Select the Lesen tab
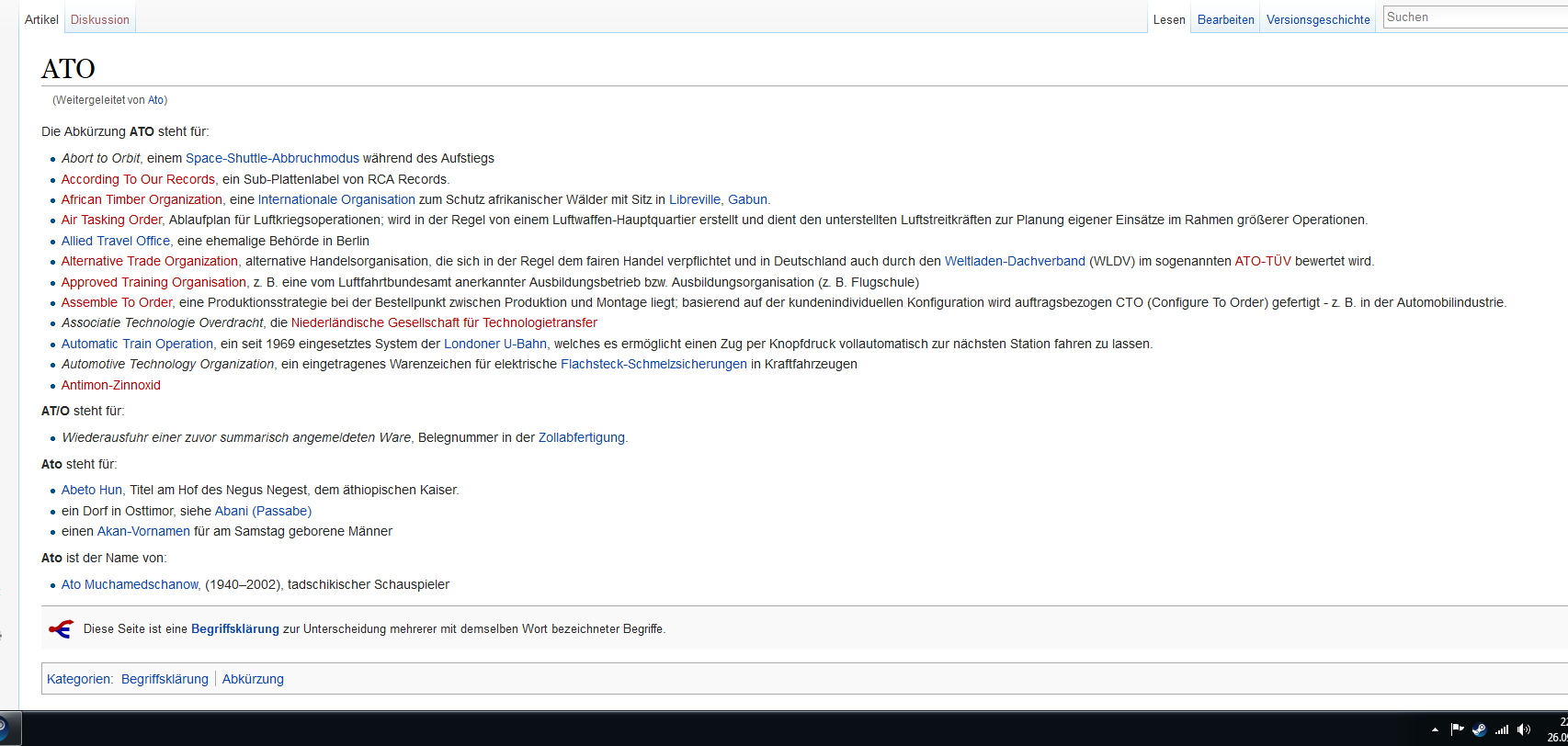Viewport: 1568px width, 746px height. 1169,19
